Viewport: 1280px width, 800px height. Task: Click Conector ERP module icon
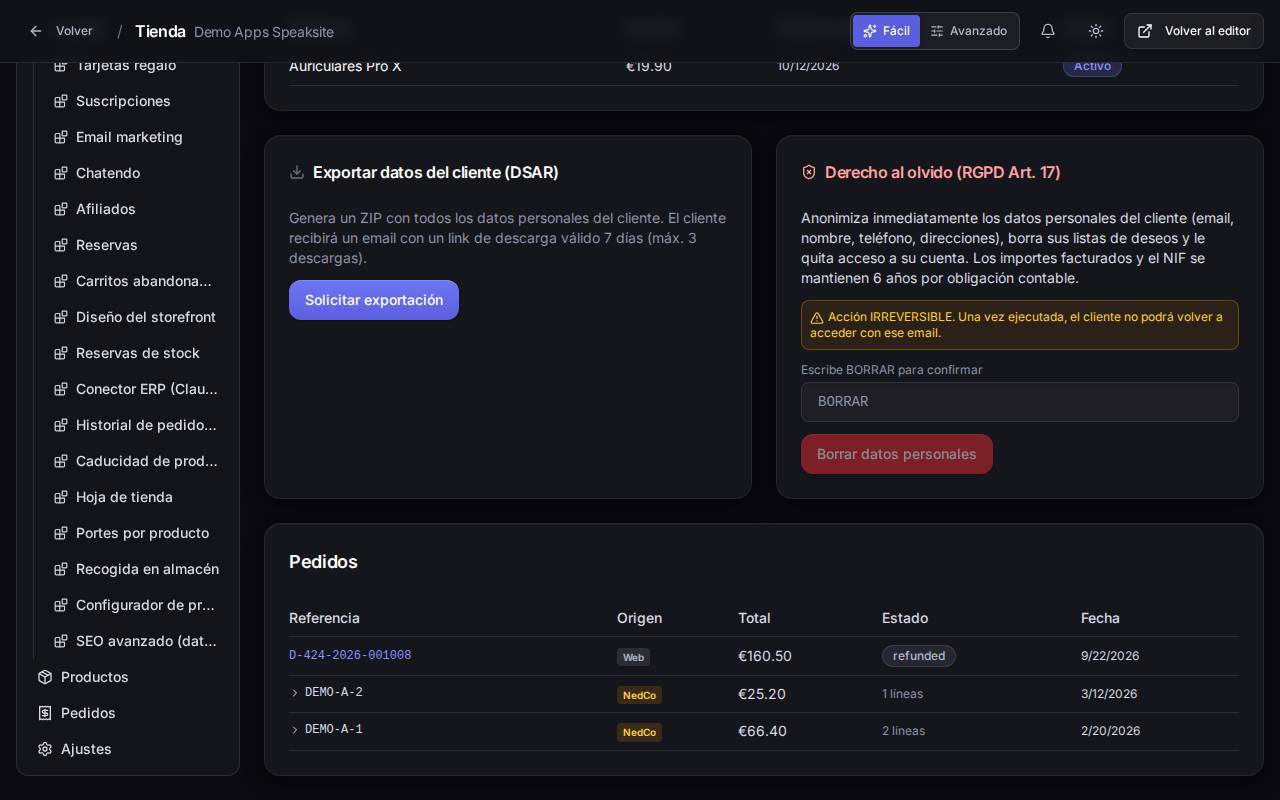click(x=61, y=389)
